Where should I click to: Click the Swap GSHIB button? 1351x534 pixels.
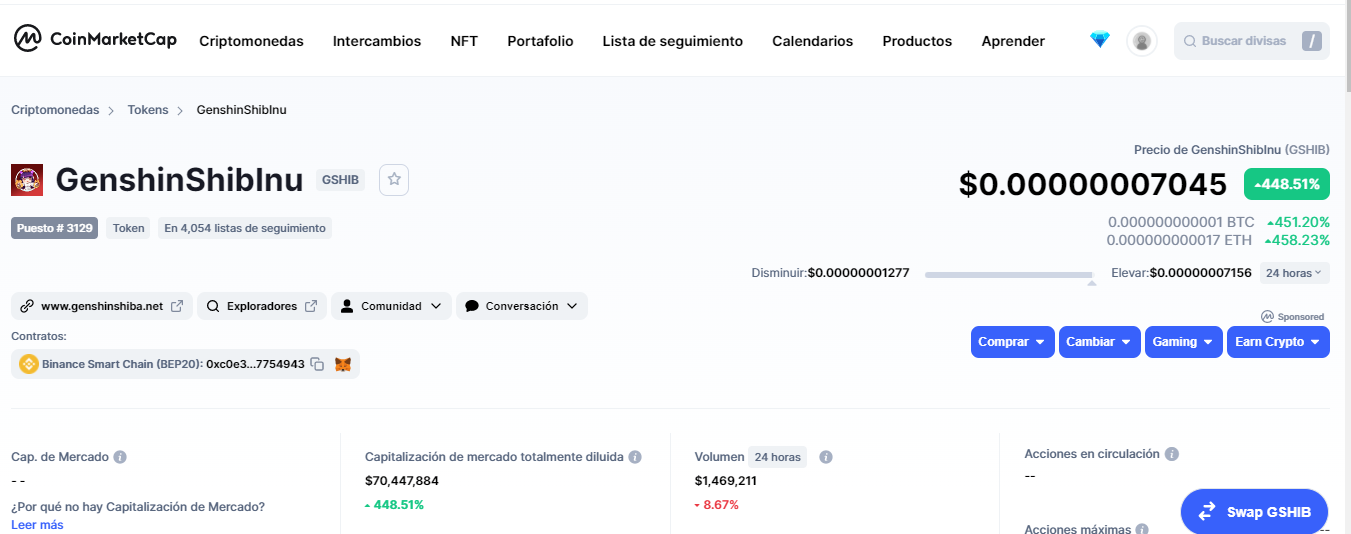[1254, 511]
